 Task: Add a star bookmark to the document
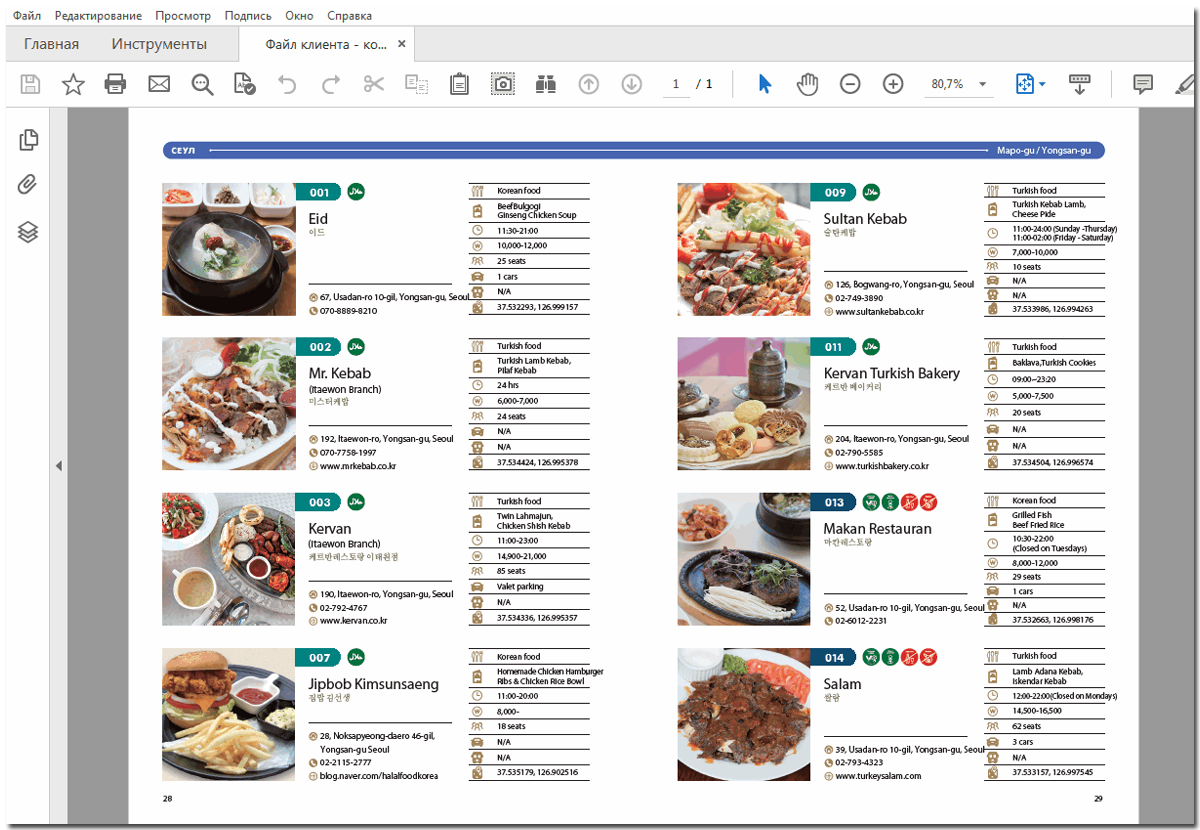(73, 84)
